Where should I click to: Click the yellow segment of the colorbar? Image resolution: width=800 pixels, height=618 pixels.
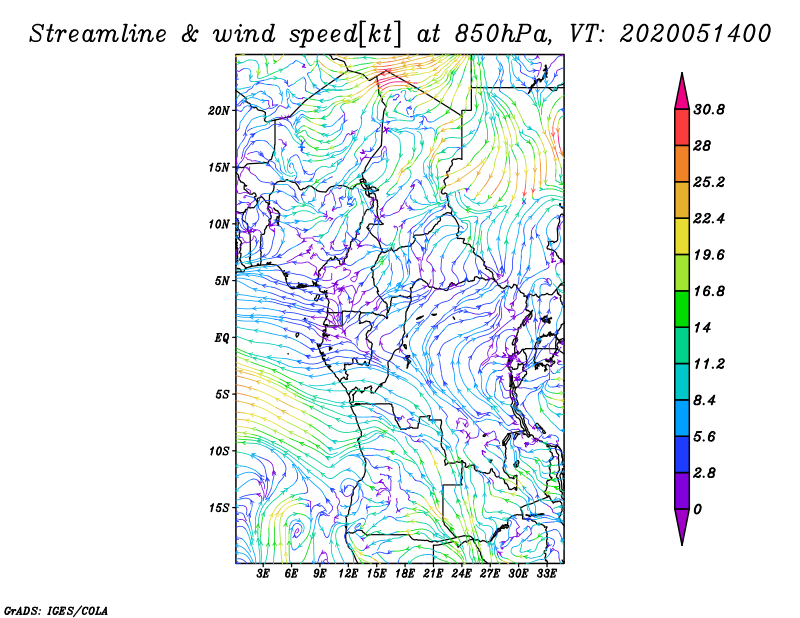click(682, 237)
